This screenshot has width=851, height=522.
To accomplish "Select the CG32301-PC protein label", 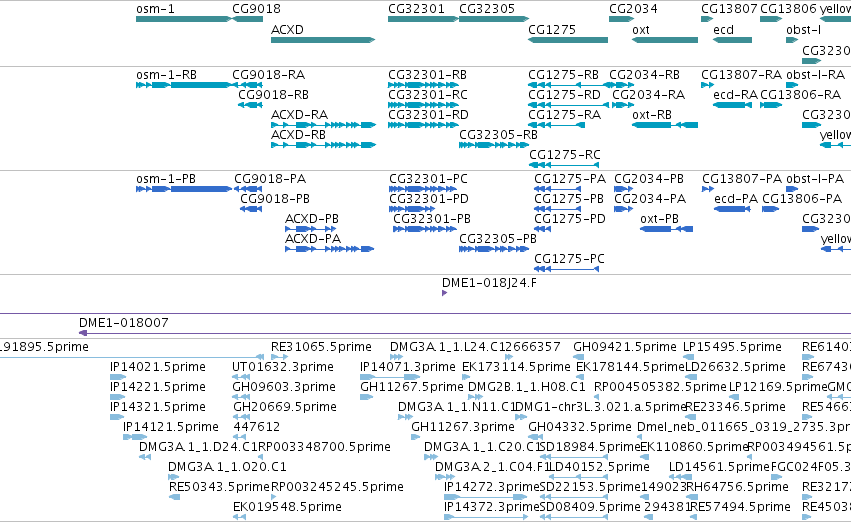I will [x=428, y=179].
